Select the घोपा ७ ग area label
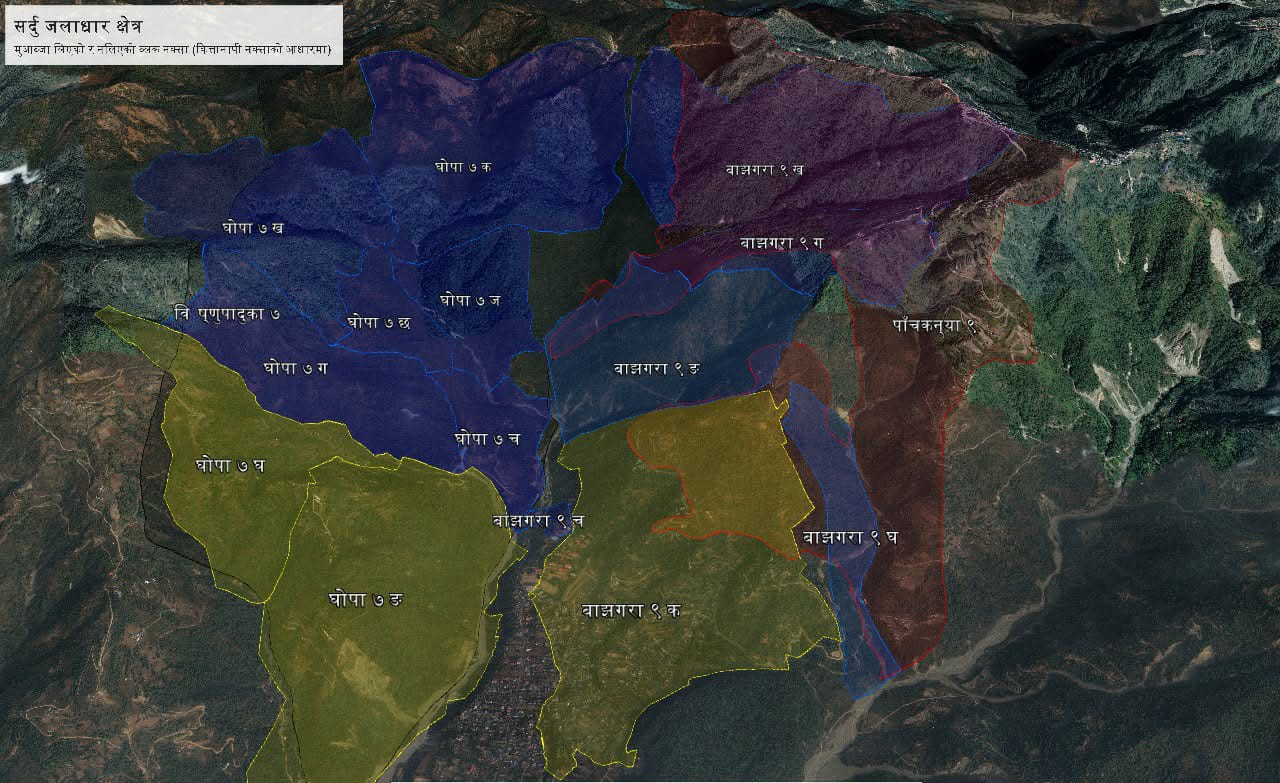This screenshot has height=783, width=1280. [x=296, y=368]
